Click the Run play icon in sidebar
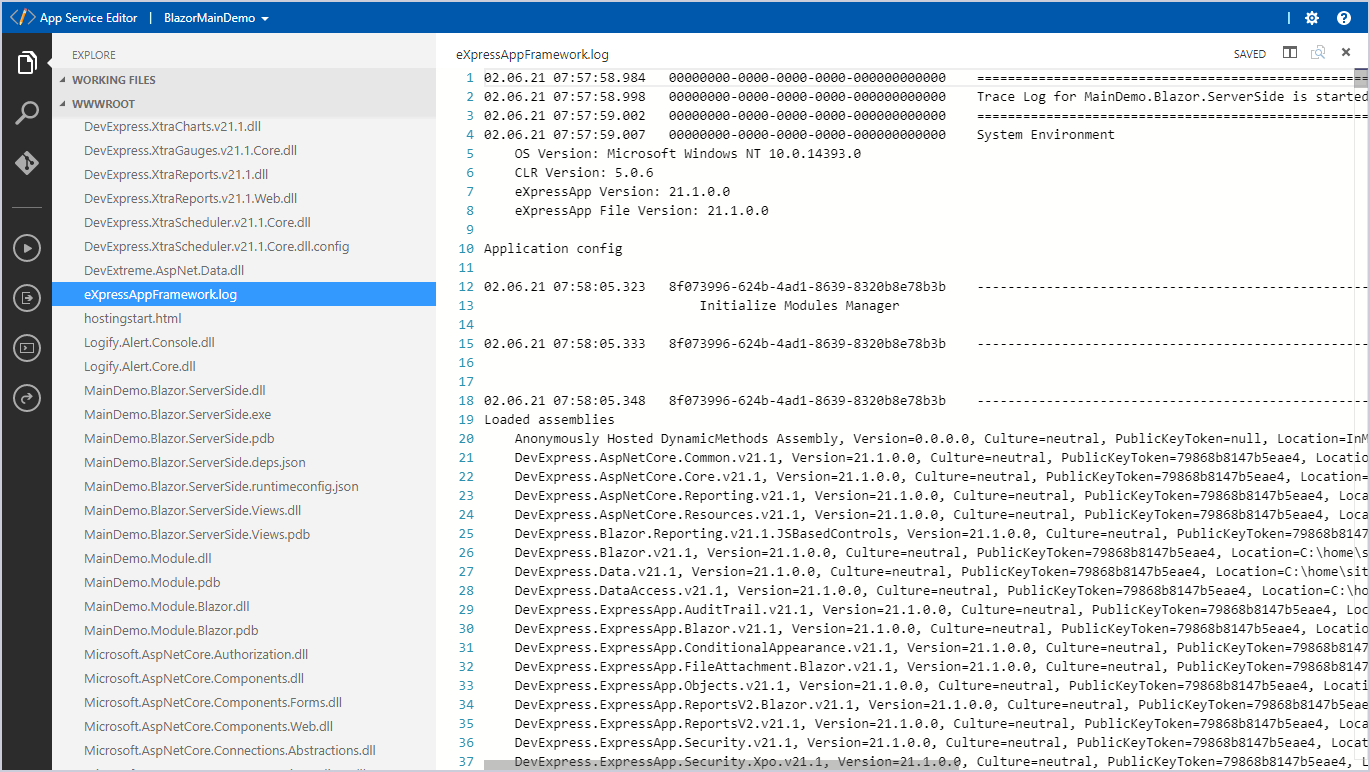The width and height of the screenshot is (1370, 772). (27, 248)
